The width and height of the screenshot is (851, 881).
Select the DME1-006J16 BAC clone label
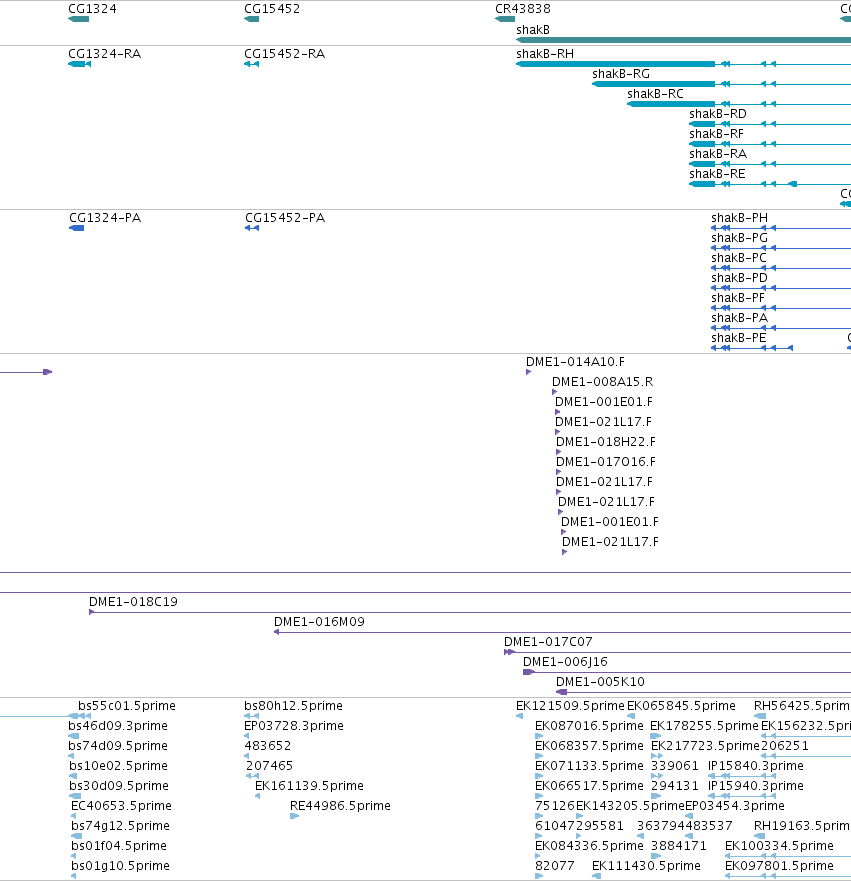[x=565, y=662]
